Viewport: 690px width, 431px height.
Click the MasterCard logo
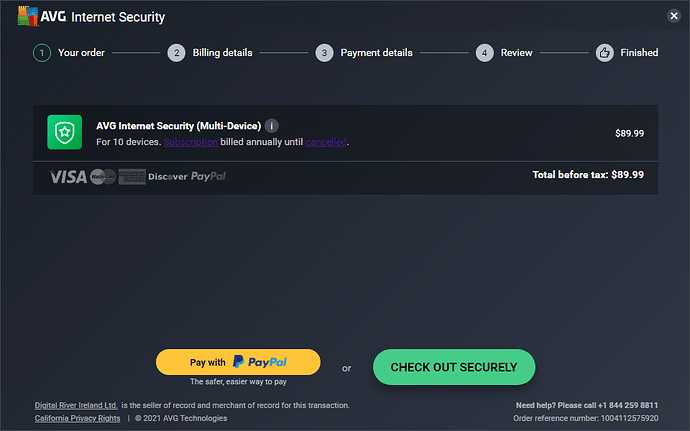[102, 176]
